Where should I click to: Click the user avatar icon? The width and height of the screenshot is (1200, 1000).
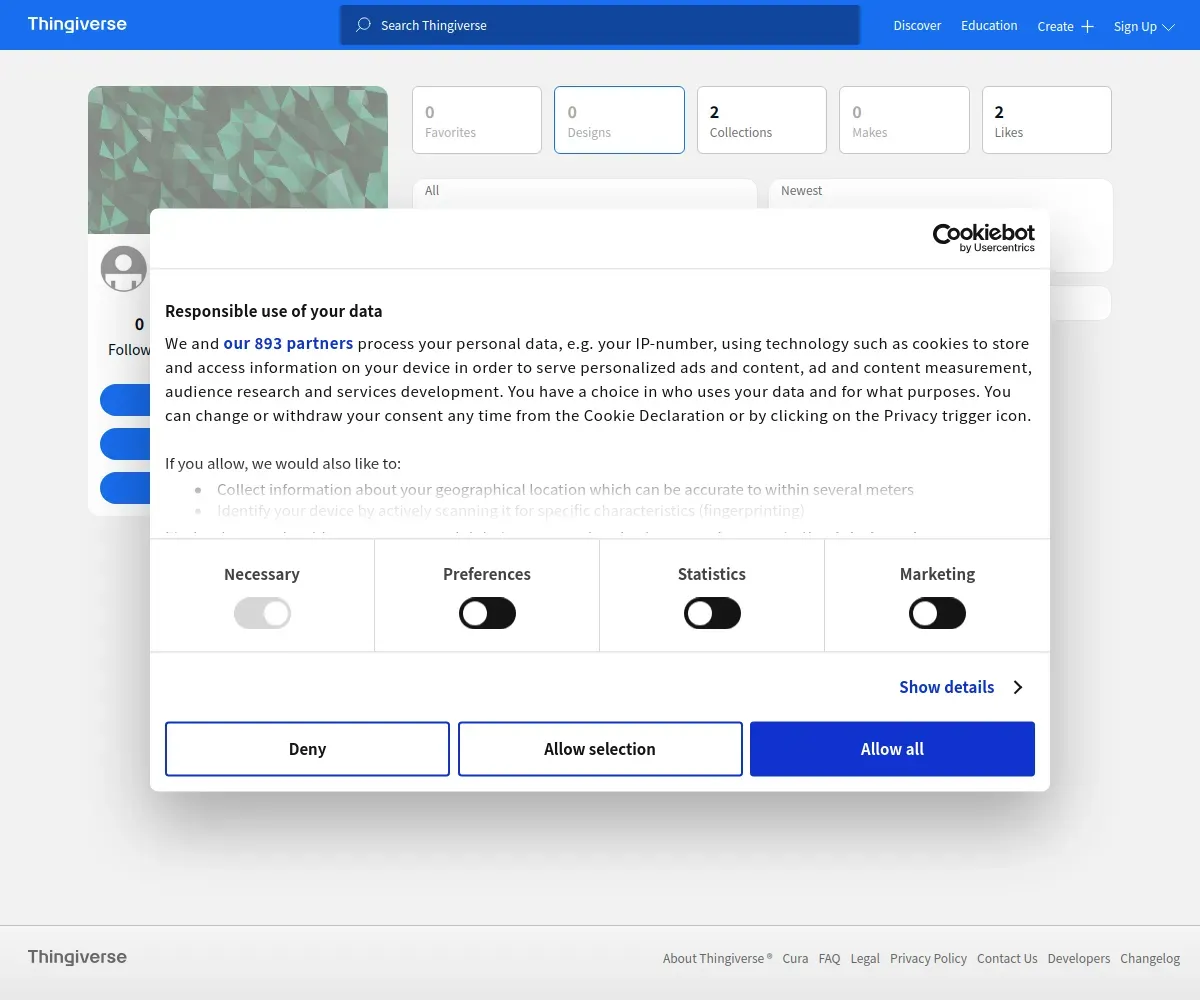pyautogui.click(x=124, y=268)
